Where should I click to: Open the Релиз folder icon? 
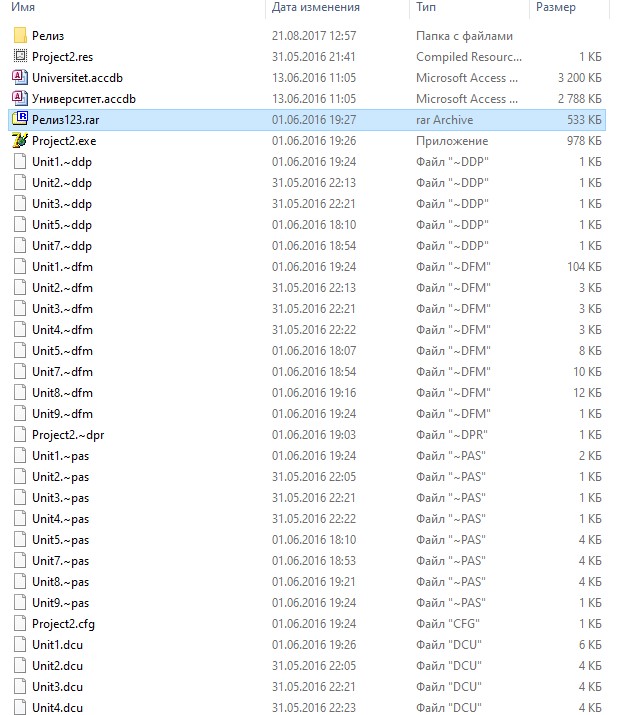pyautogui.click(x=20, y=36)
